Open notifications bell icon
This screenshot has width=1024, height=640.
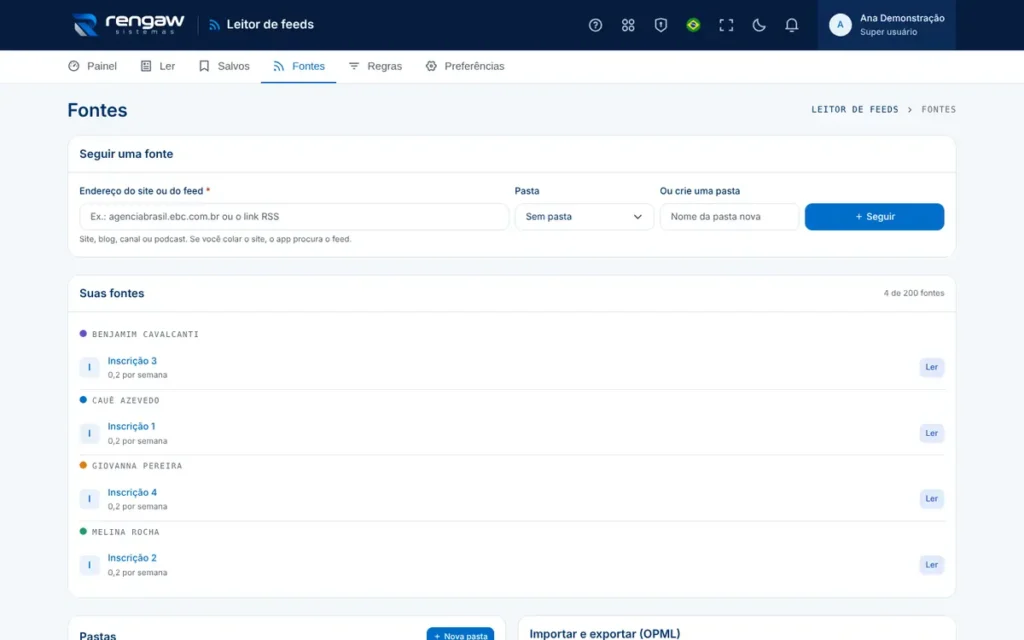click(791, 25)
